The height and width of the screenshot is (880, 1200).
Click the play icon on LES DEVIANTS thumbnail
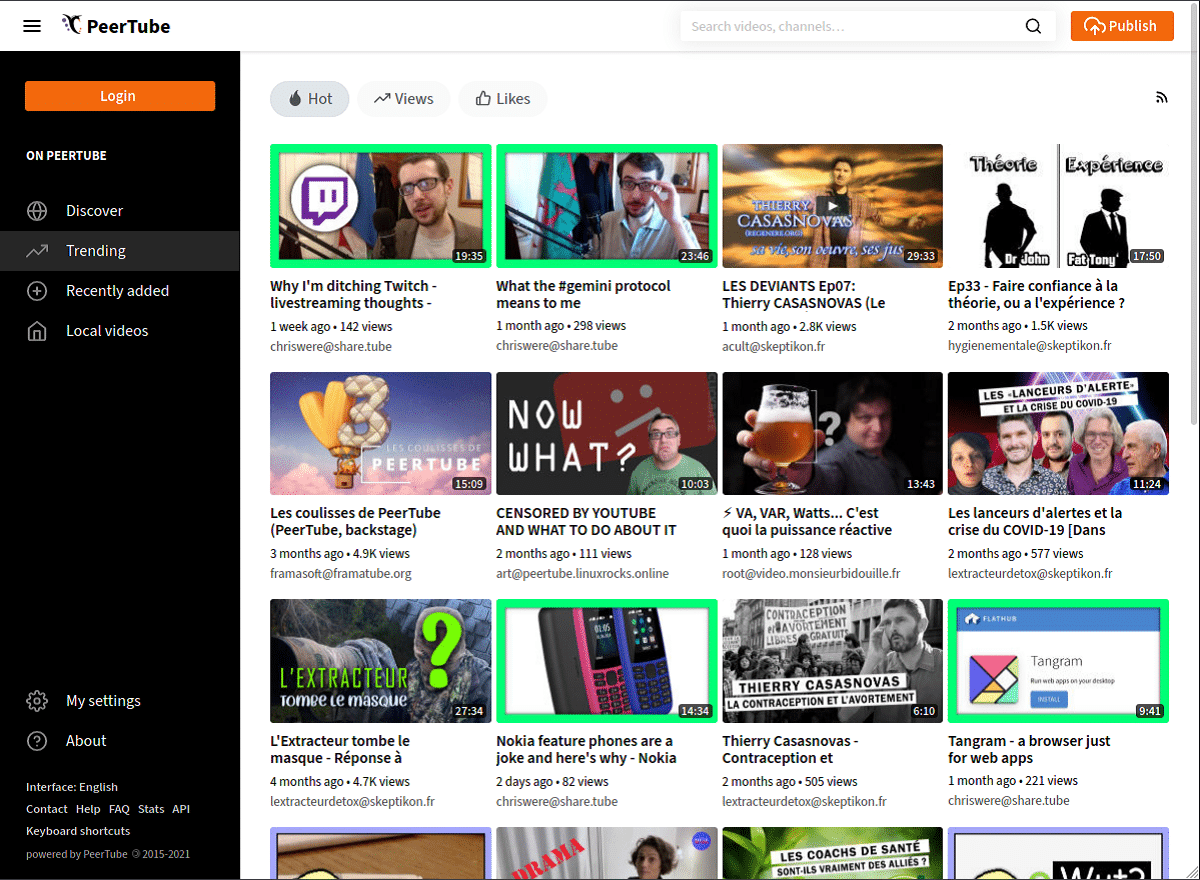(x=832, y=206)
